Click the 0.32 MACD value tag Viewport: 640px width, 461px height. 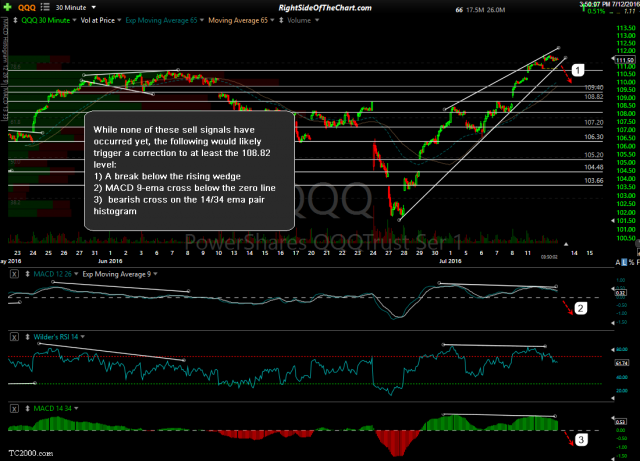tap(620, 293)
